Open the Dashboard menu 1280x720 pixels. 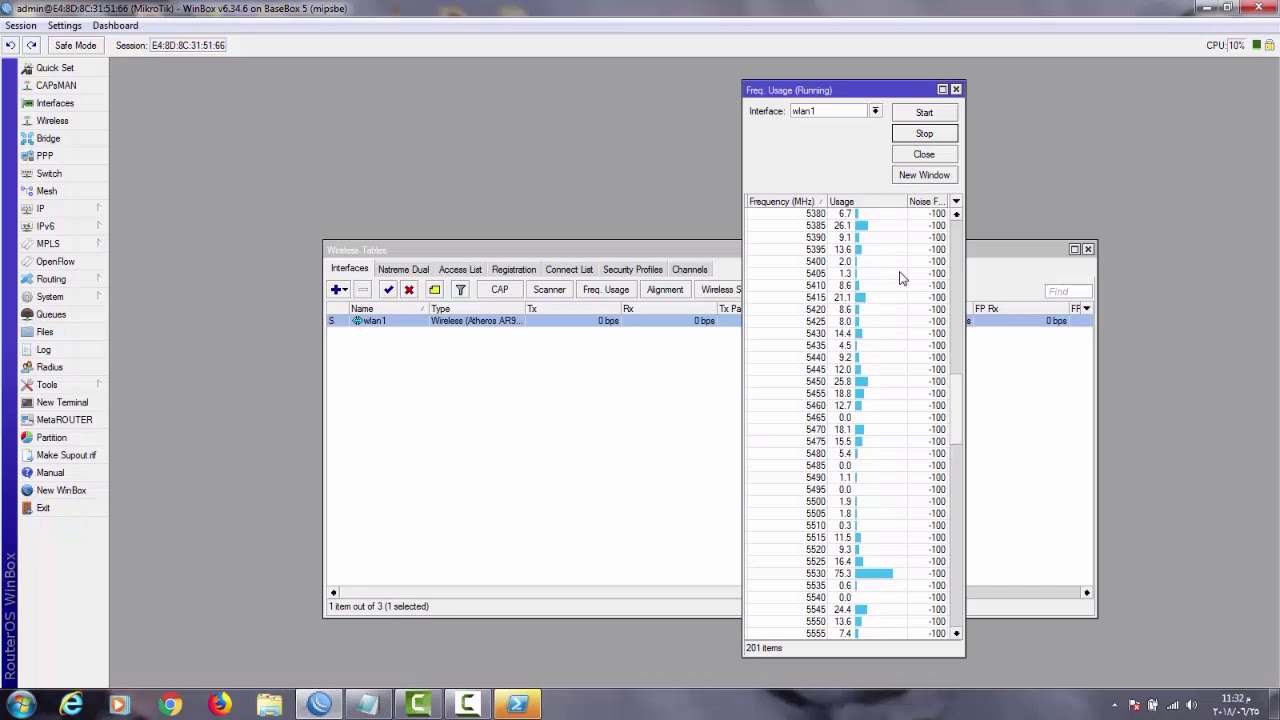click(115, 25)
